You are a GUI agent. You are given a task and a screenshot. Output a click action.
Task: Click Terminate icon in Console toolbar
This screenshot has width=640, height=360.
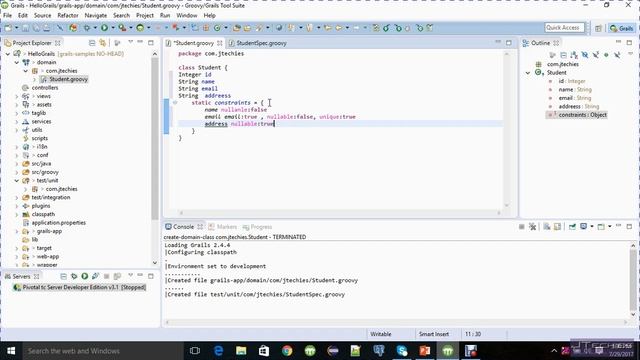pyautogui.click(x=522, y=227)
